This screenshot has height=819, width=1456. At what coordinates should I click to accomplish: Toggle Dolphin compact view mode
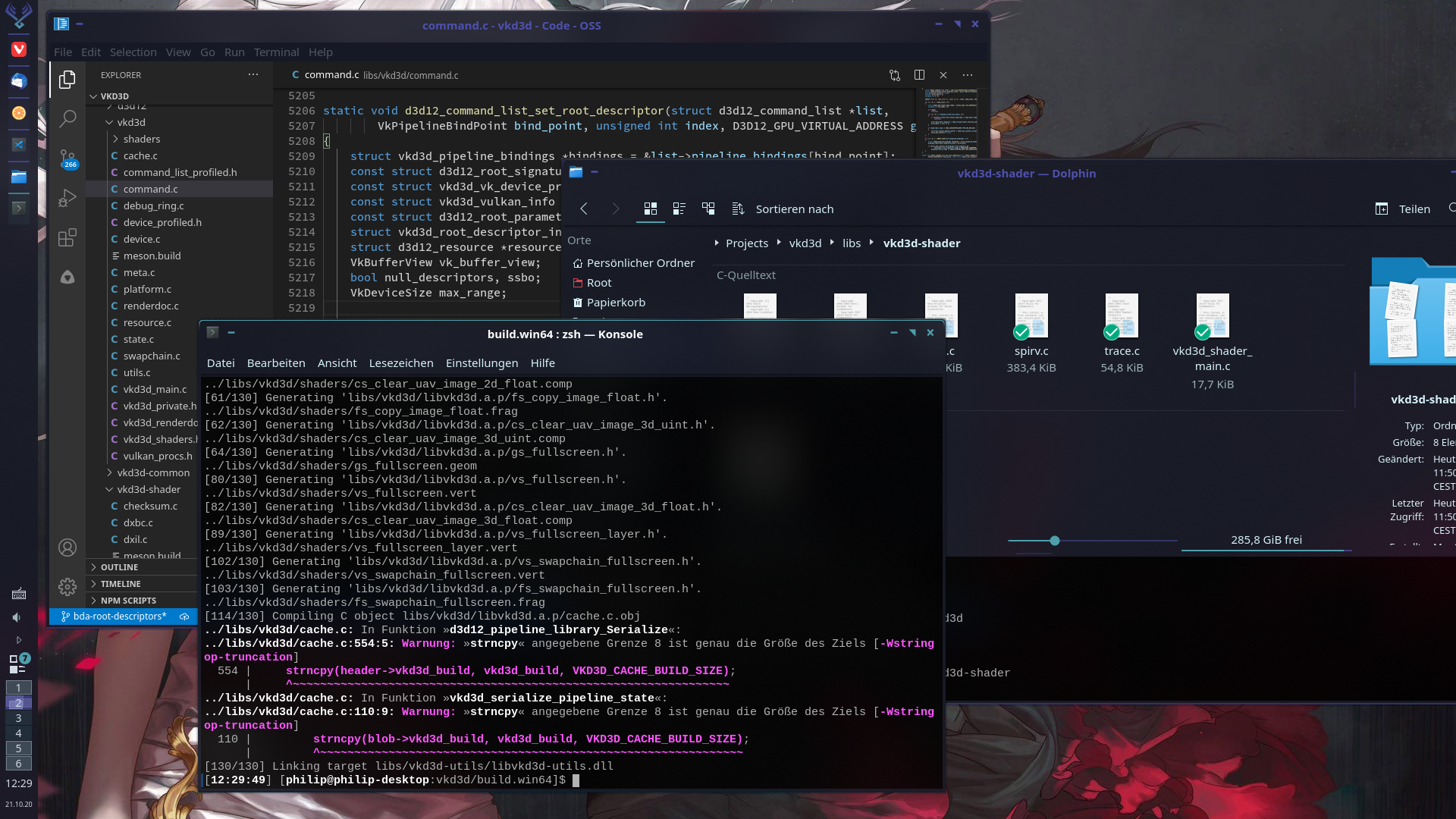point(679,209)
